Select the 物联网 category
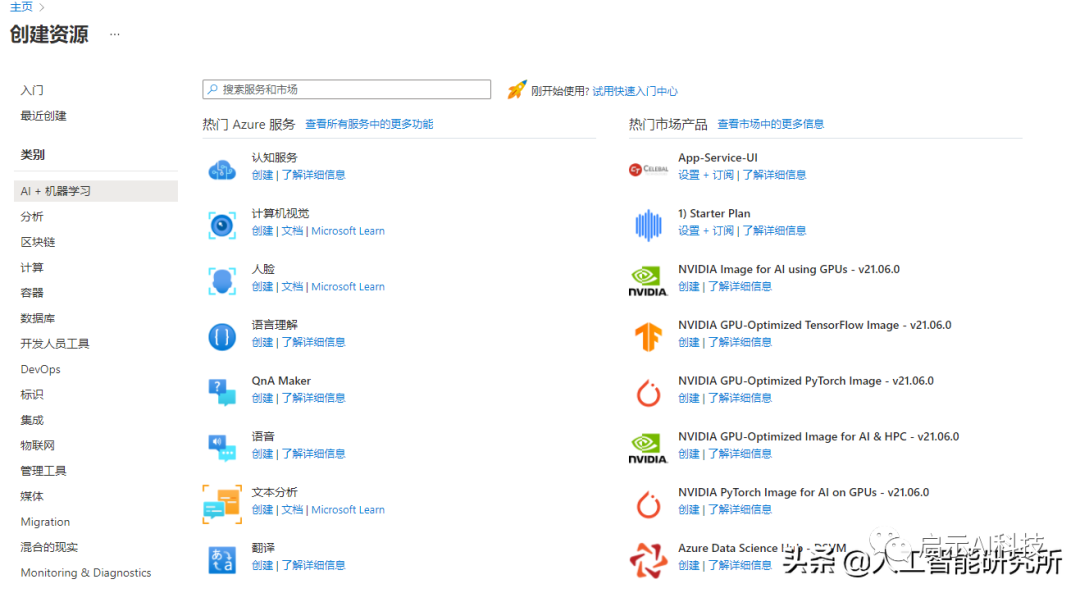This screenshot has width=1080, height=593. (38, 446)
